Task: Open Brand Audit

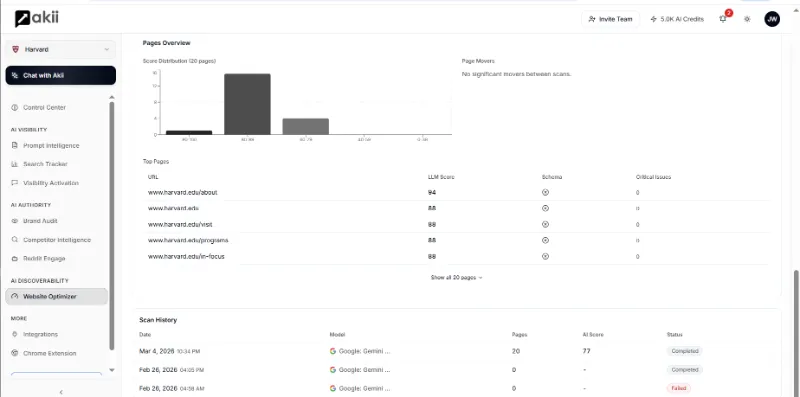Action: pos(40,221)
